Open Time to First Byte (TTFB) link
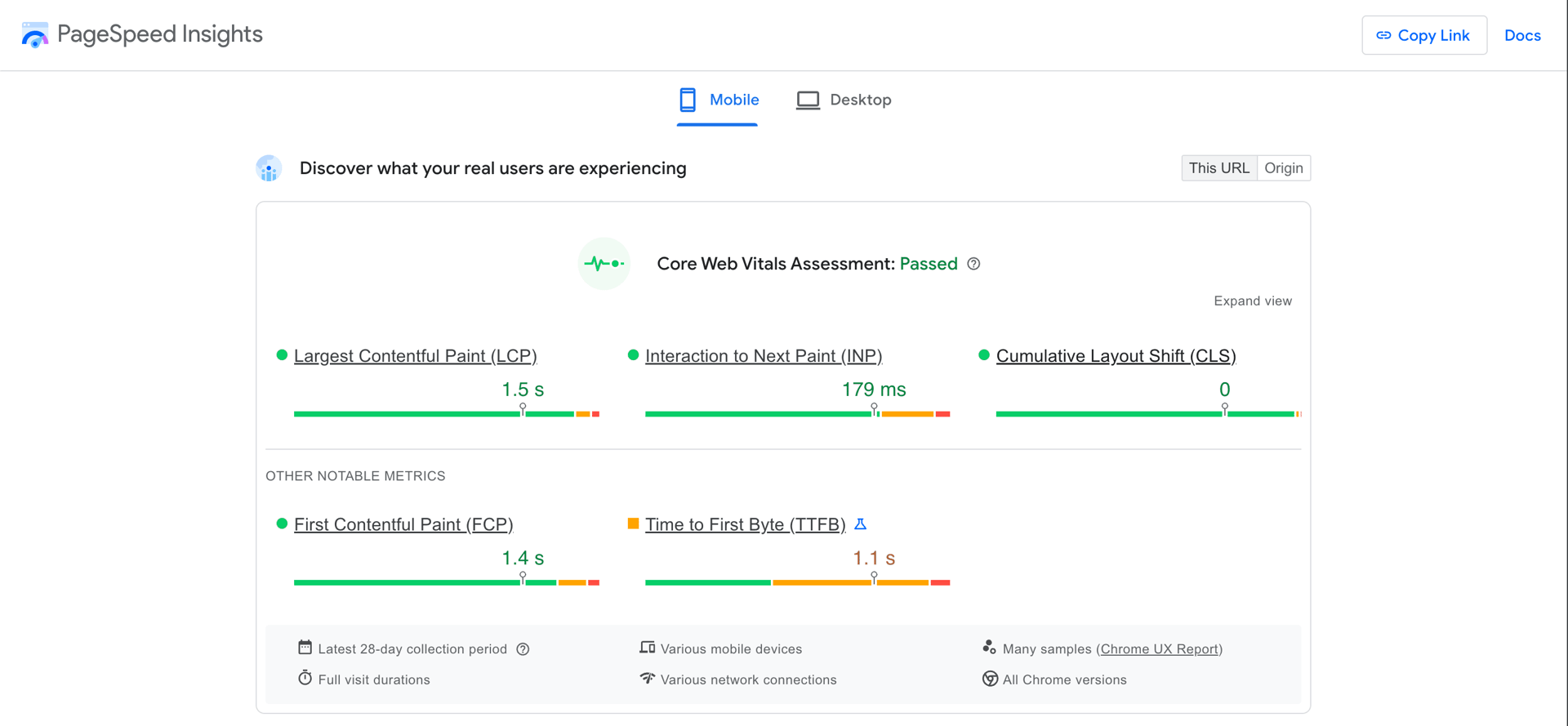Screen dimensions: 1568x726 pyautogui.click(x=745, y=524)
